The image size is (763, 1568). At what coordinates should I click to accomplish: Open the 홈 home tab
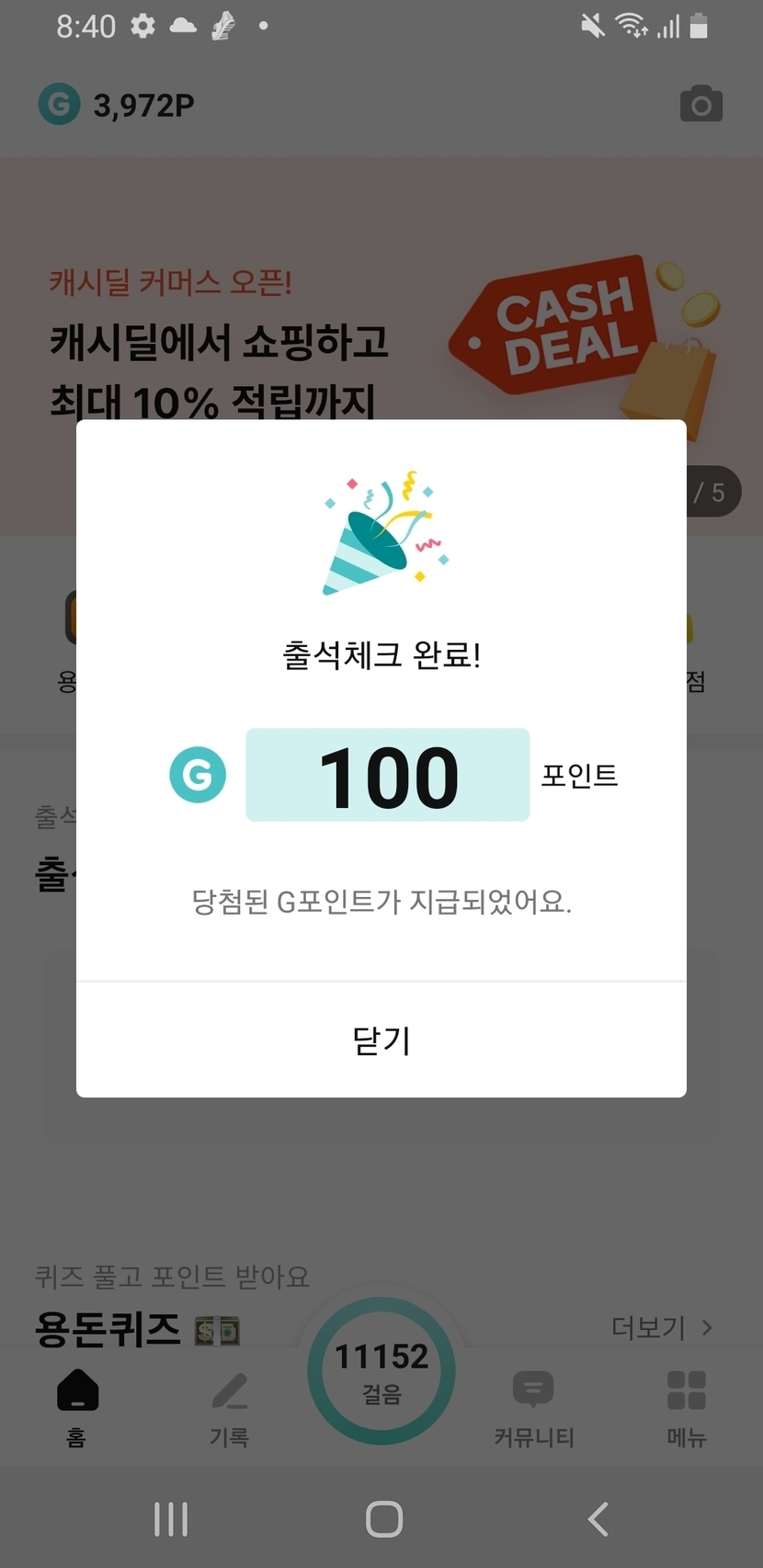pyautogui.click(x=77, y=1406)
